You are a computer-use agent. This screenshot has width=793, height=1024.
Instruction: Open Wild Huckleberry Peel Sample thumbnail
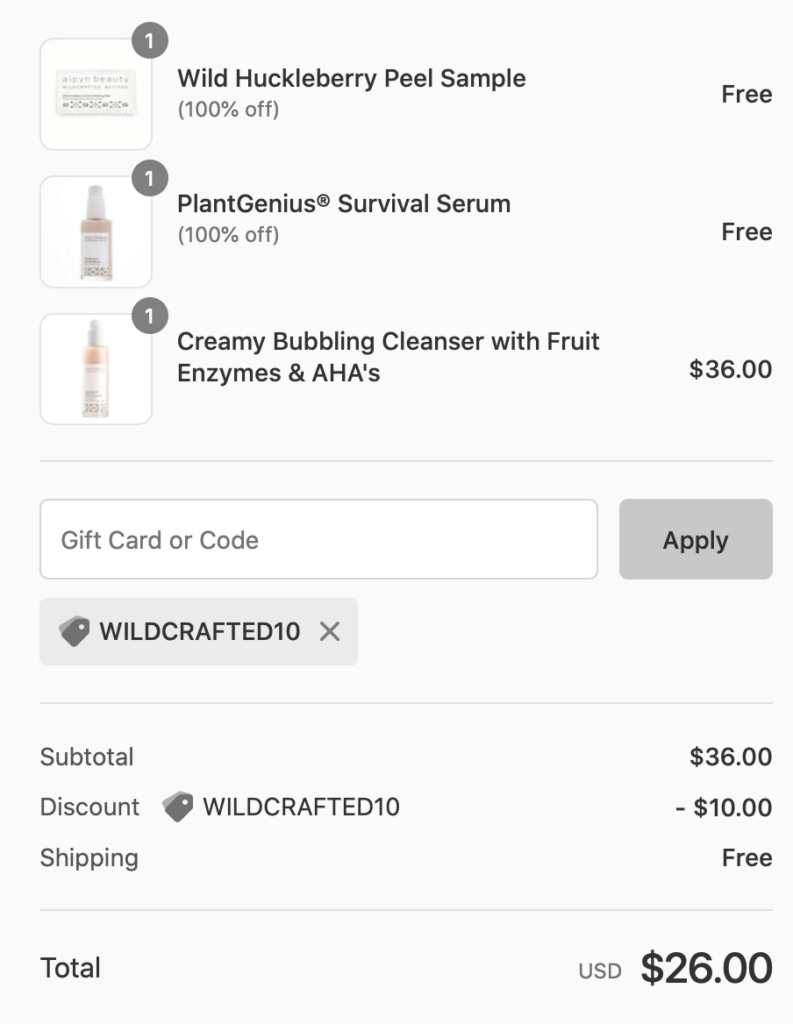tap(96, 94)
